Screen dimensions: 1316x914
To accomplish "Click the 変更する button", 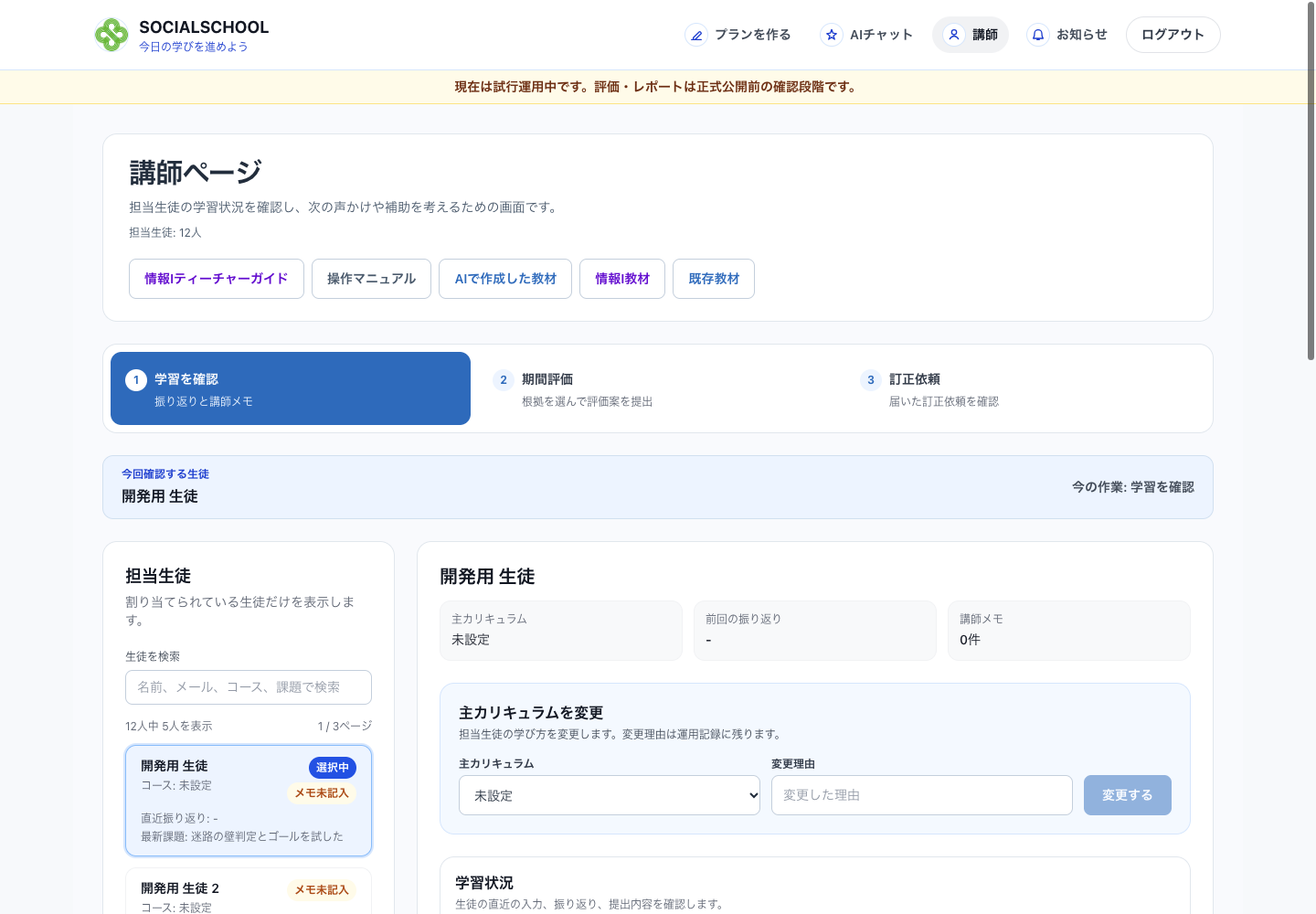I will (1128, 795).
